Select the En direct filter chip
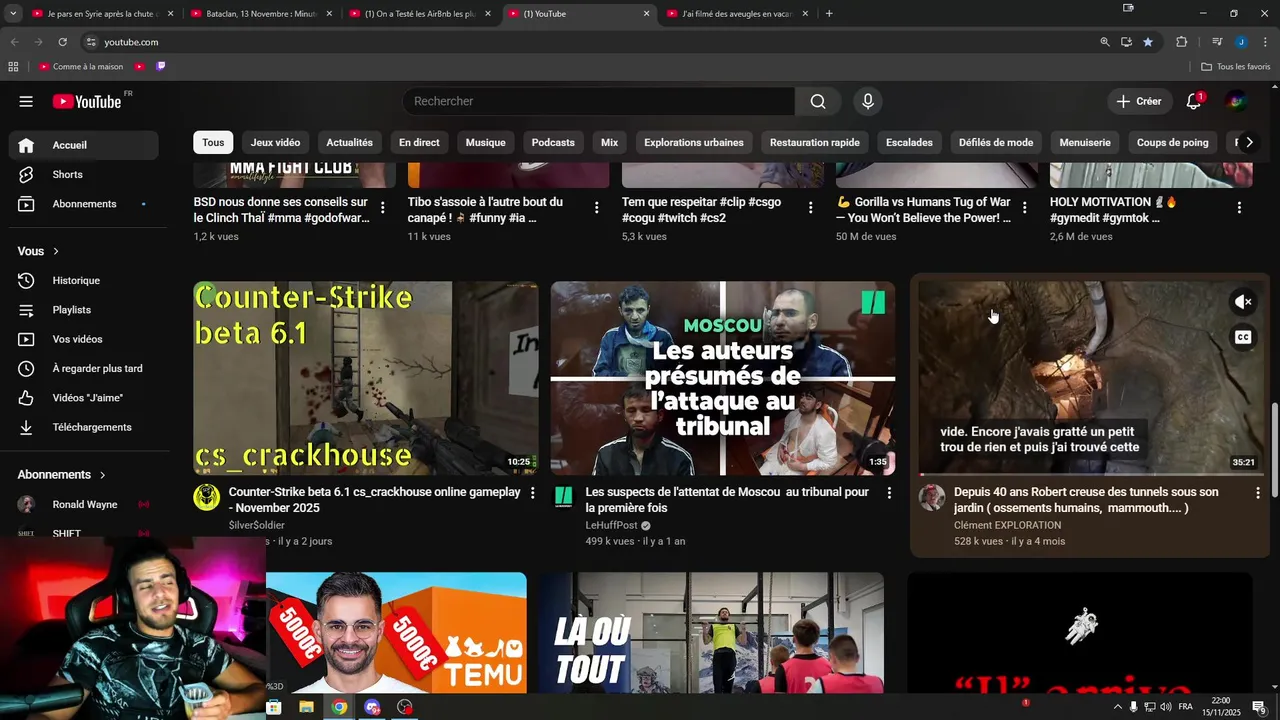Image resolution: width=1280 pixels, height=720 pixels. point(419,143)
